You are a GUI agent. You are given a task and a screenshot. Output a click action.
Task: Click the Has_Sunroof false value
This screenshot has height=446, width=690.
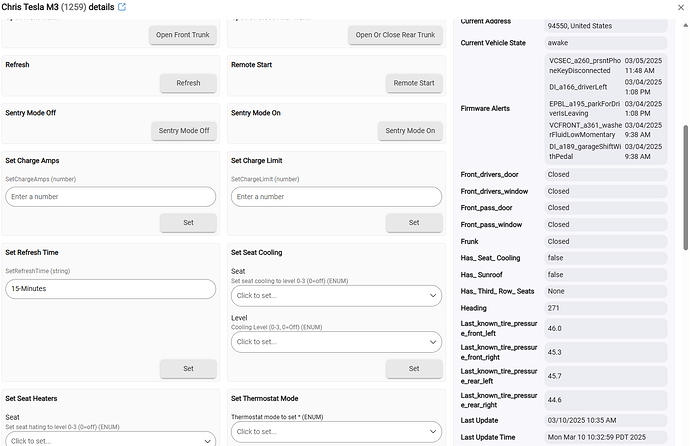tap(606, 275)
